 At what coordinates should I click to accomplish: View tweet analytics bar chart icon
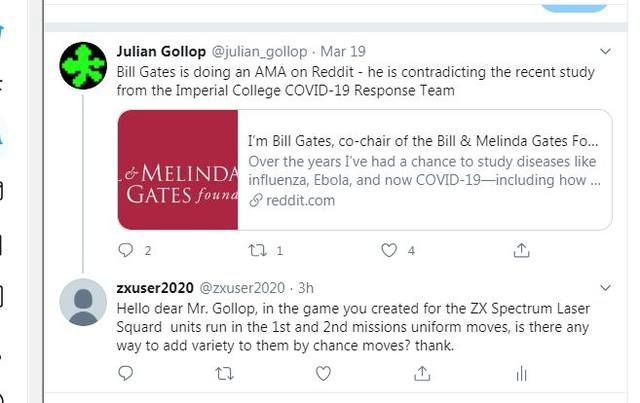point(521,373)
